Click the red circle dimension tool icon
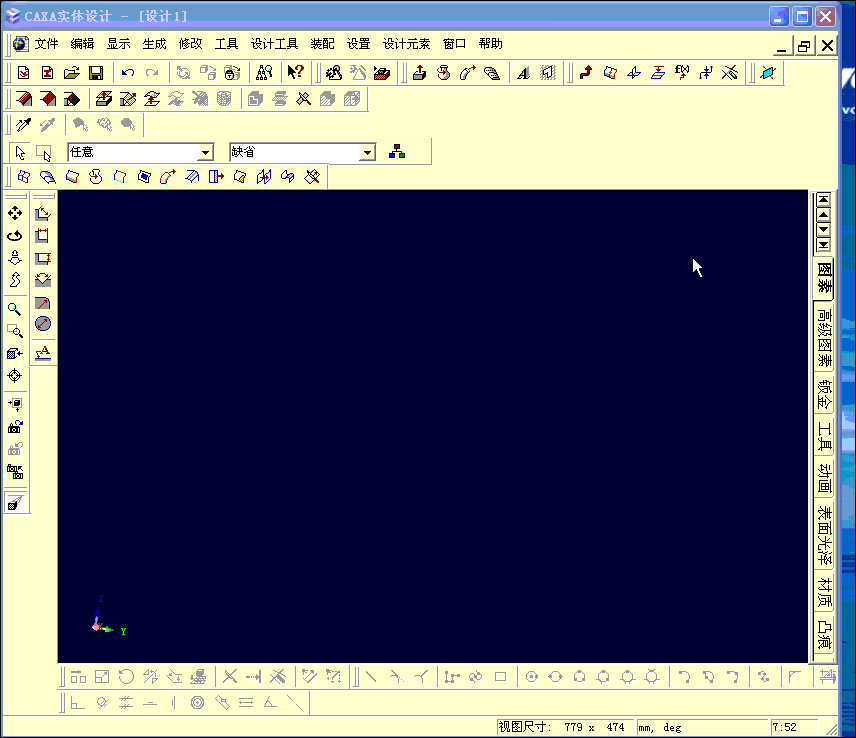The width and height of the screenshot is (856, 738). [x=43, y=324]
